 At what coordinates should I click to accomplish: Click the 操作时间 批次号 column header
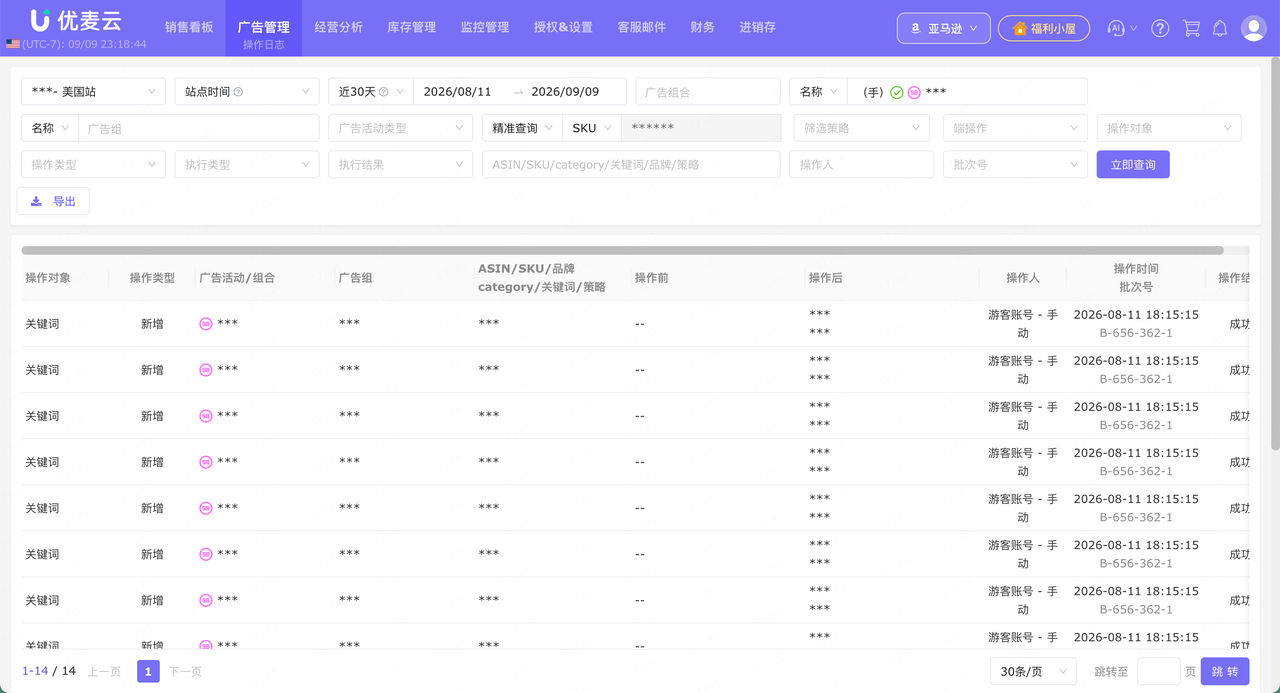(x=1136, y=278)
